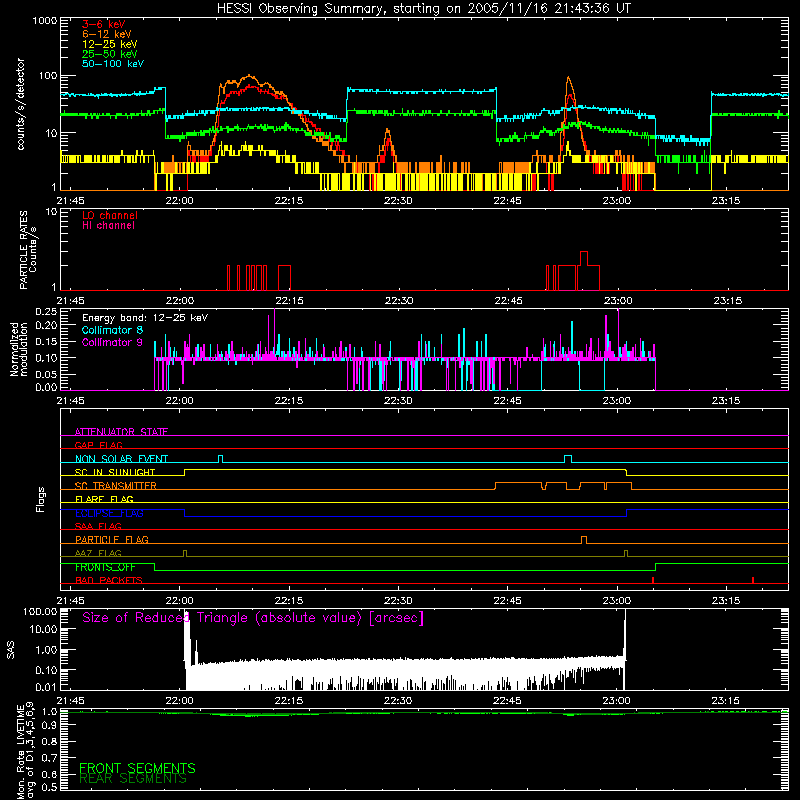Screen dimensions: 800x800
Task: Click the SAA FLAG label
Action: click(98, 526)
